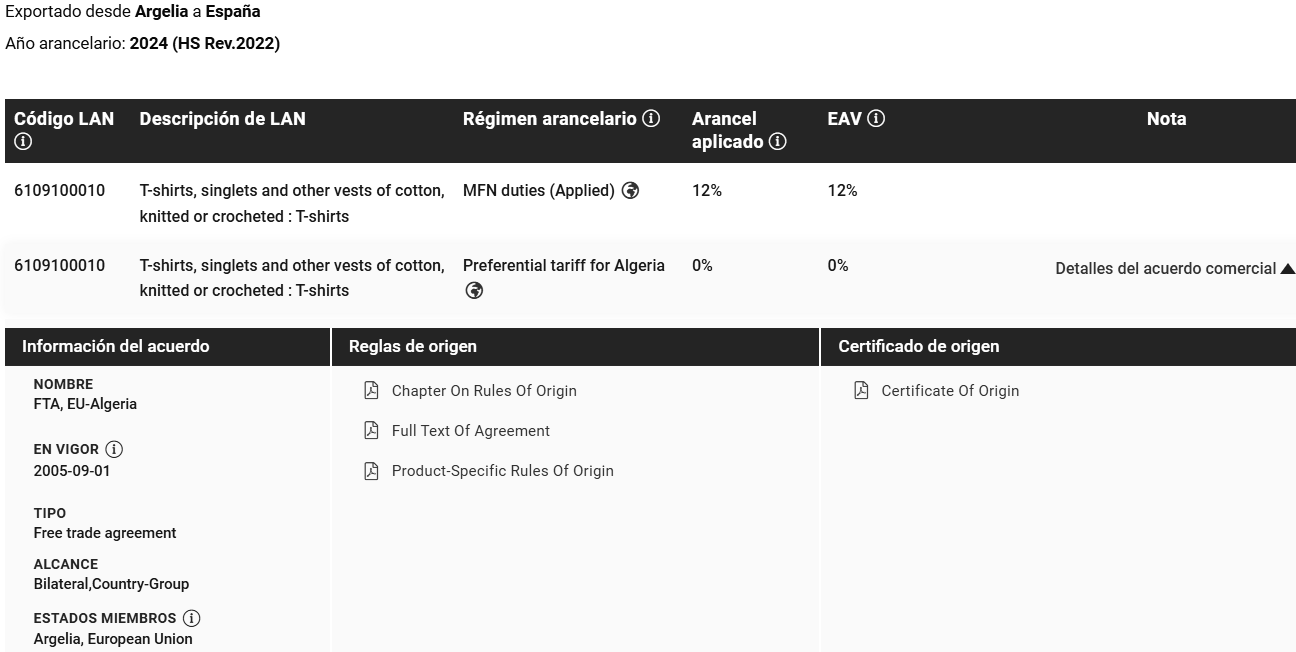Click the info icon beside Régimen arancelario
The image size is (1296, 652).
[651, 119]
